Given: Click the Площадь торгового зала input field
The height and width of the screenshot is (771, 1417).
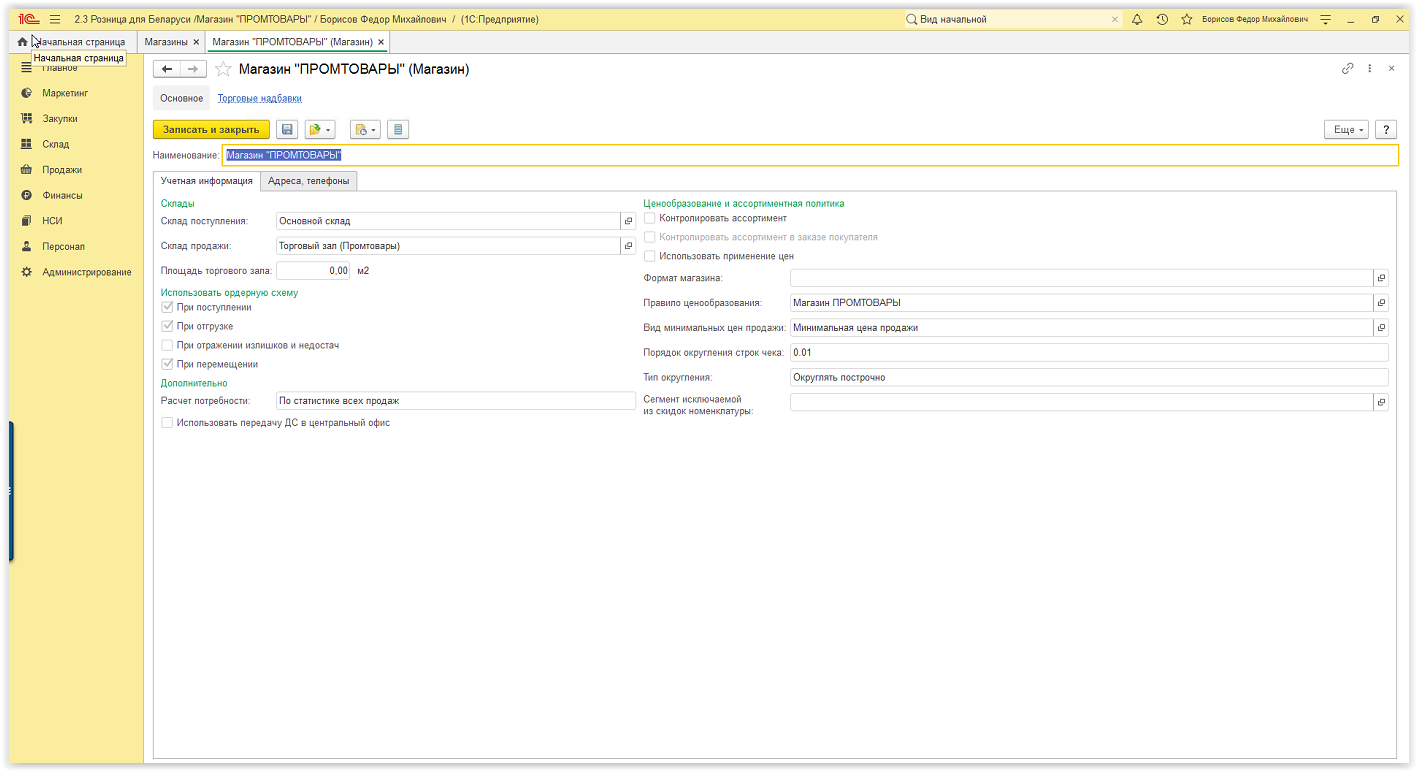Looking at the screenshot, I should (313, 270).
